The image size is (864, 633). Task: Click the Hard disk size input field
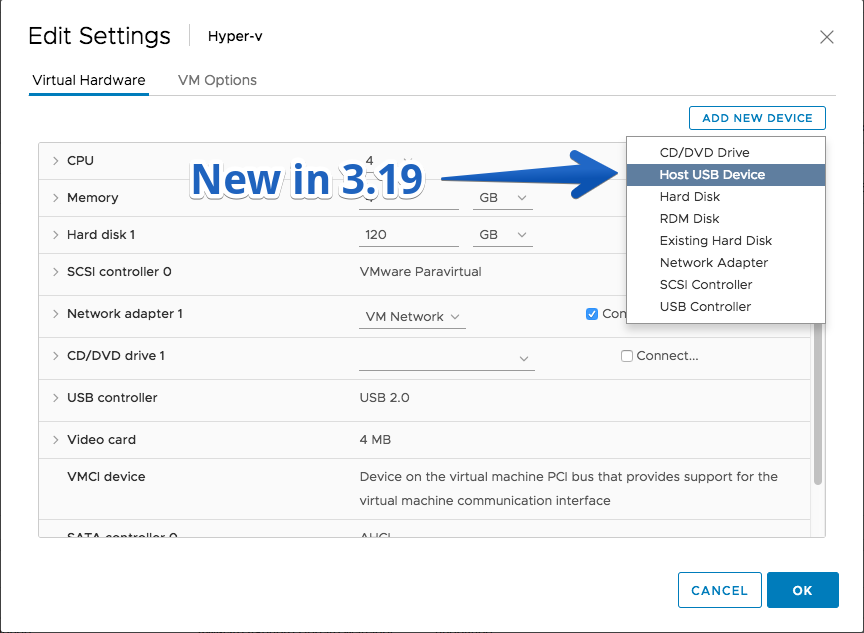(x=409, y=235)
